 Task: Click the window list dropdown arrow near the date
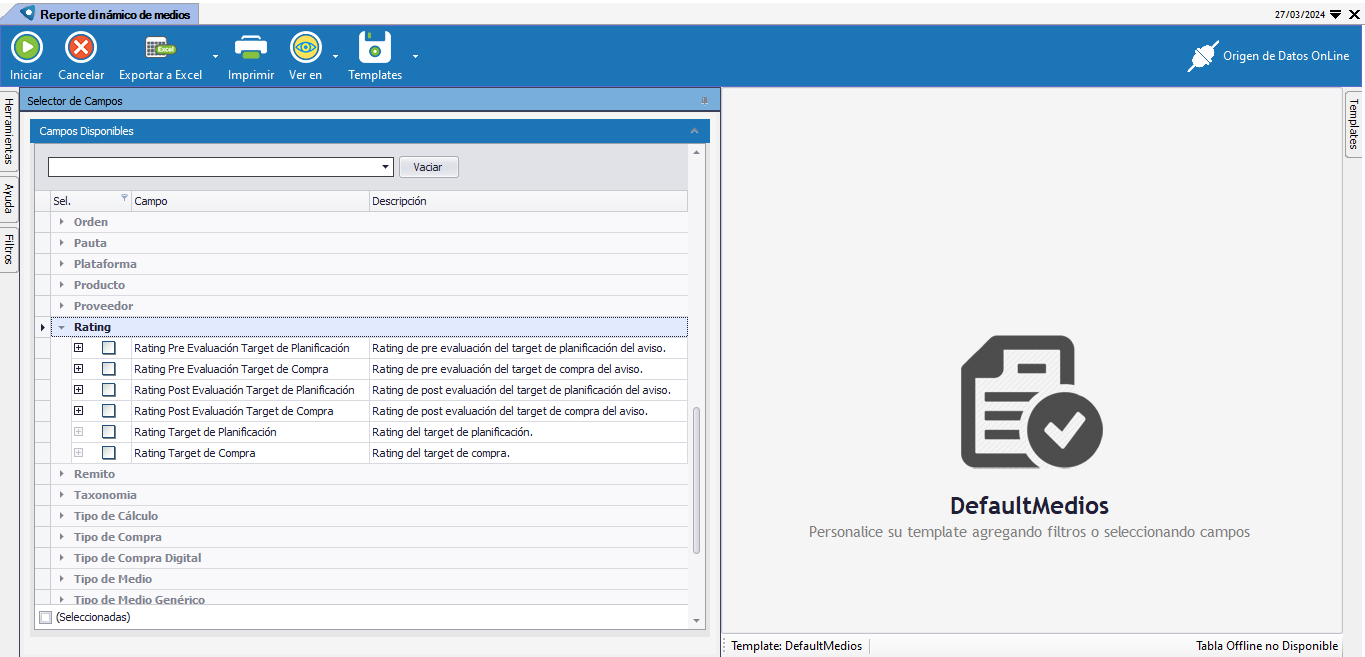click(1336, 14)
